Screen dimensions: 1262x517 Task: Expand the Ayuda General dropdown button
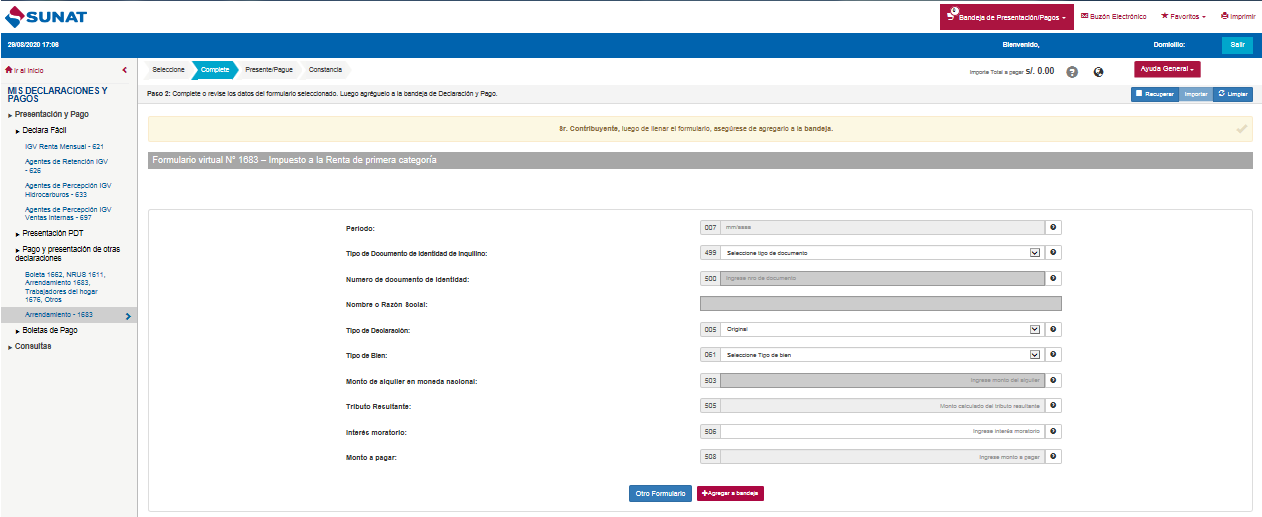1167,69
